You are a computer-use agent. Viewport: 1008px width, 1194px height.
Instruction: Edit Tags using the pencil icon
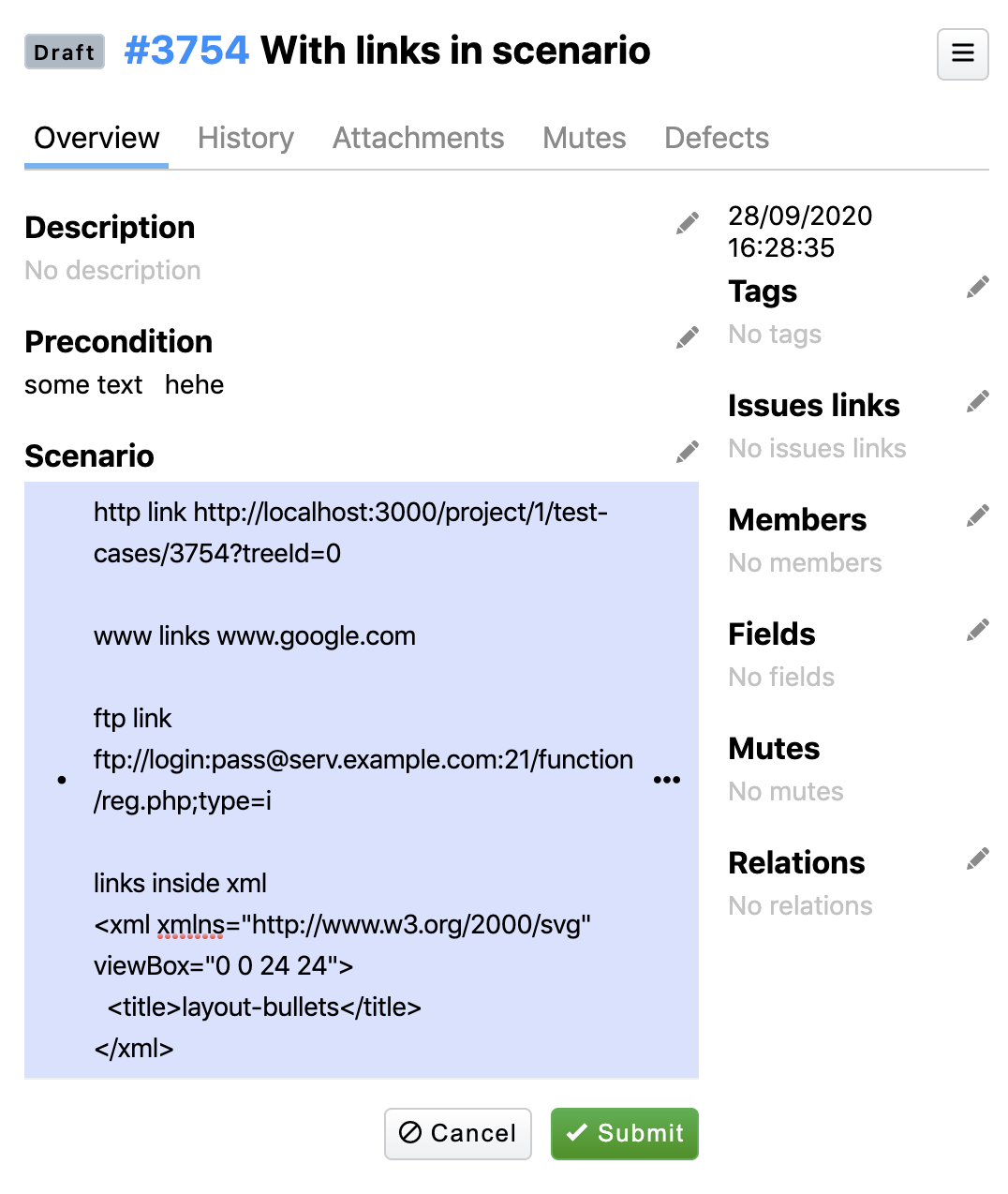pos(978,287)
